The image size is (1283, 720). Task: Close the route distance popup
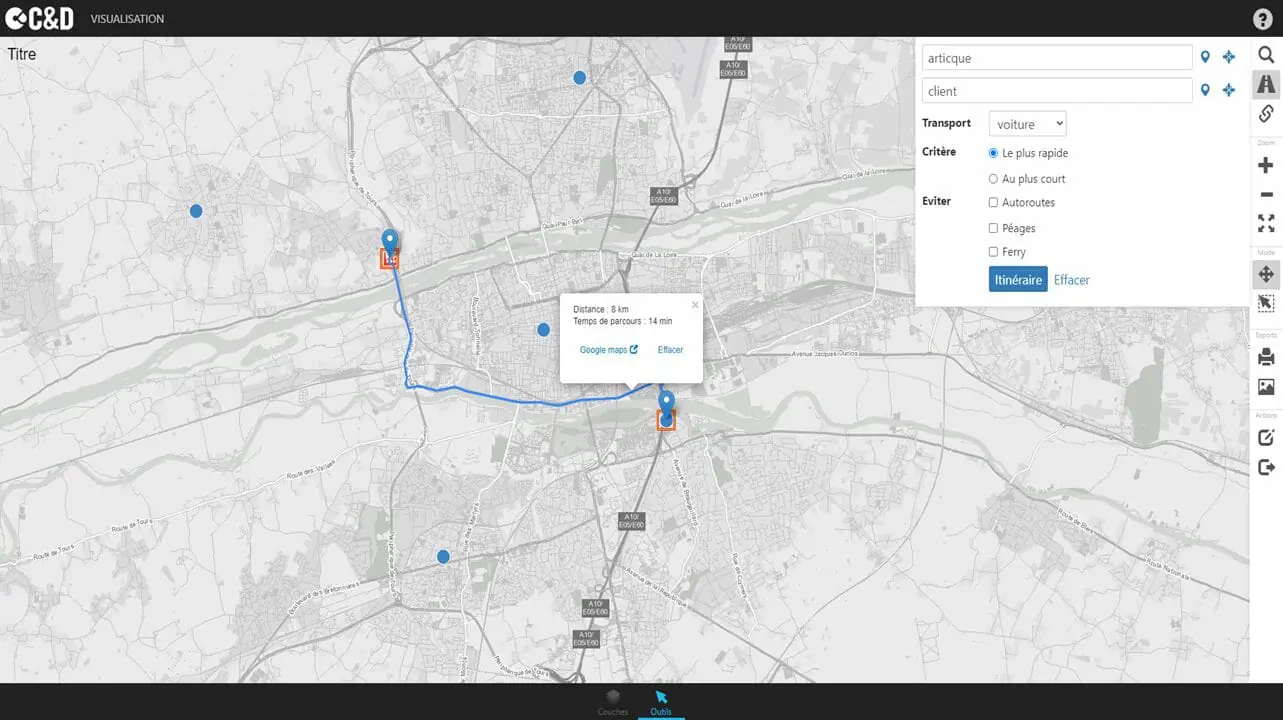coord(695,305)
